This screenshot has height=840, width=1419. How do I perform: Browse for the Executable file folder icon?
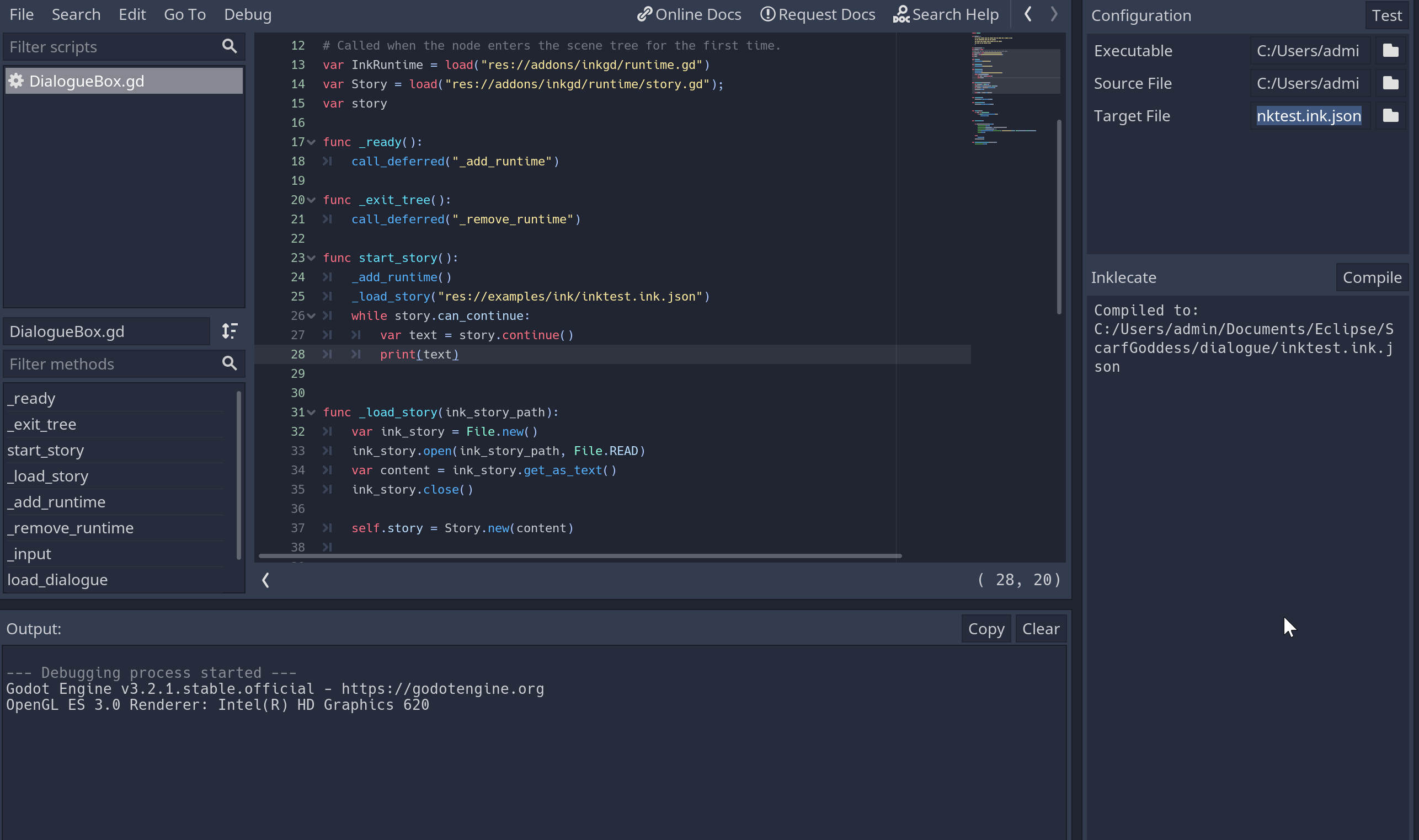pos(1390,51)
